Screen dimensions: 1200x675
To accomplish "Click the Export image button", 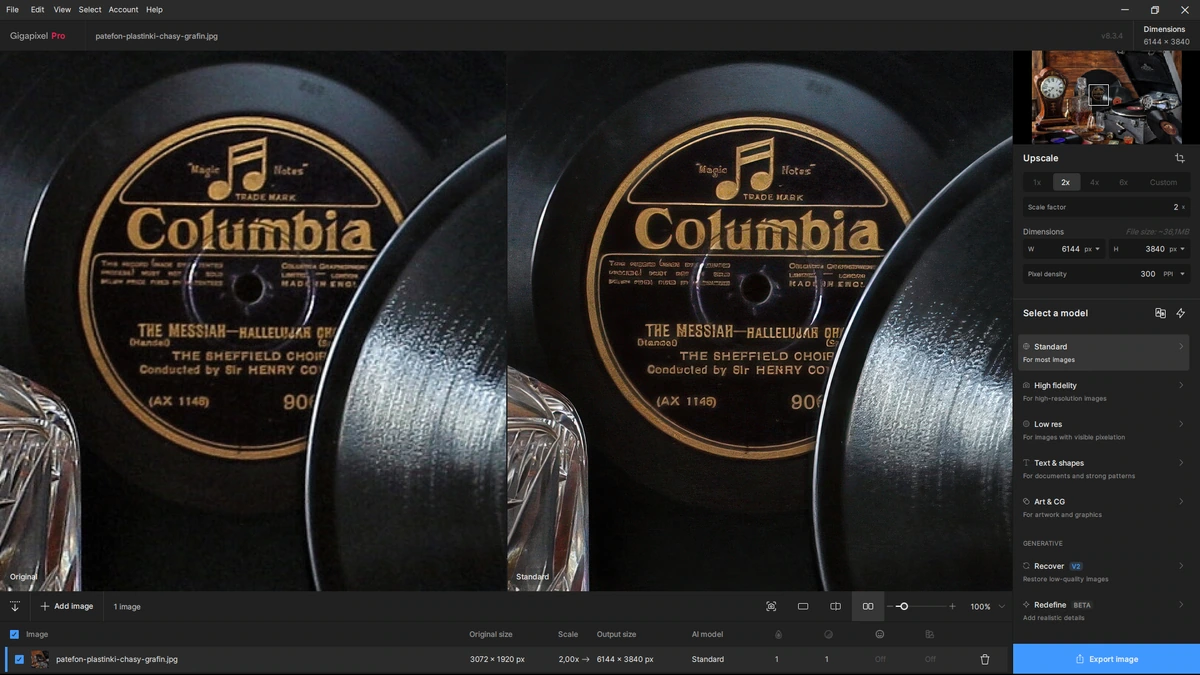I will (1106, 659).
